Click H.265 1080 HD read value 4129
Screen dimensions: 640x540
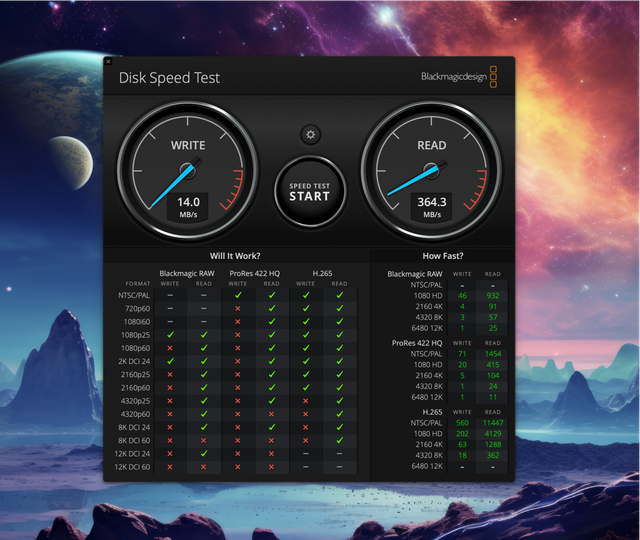pyautogui.click(x=493, y=433)
